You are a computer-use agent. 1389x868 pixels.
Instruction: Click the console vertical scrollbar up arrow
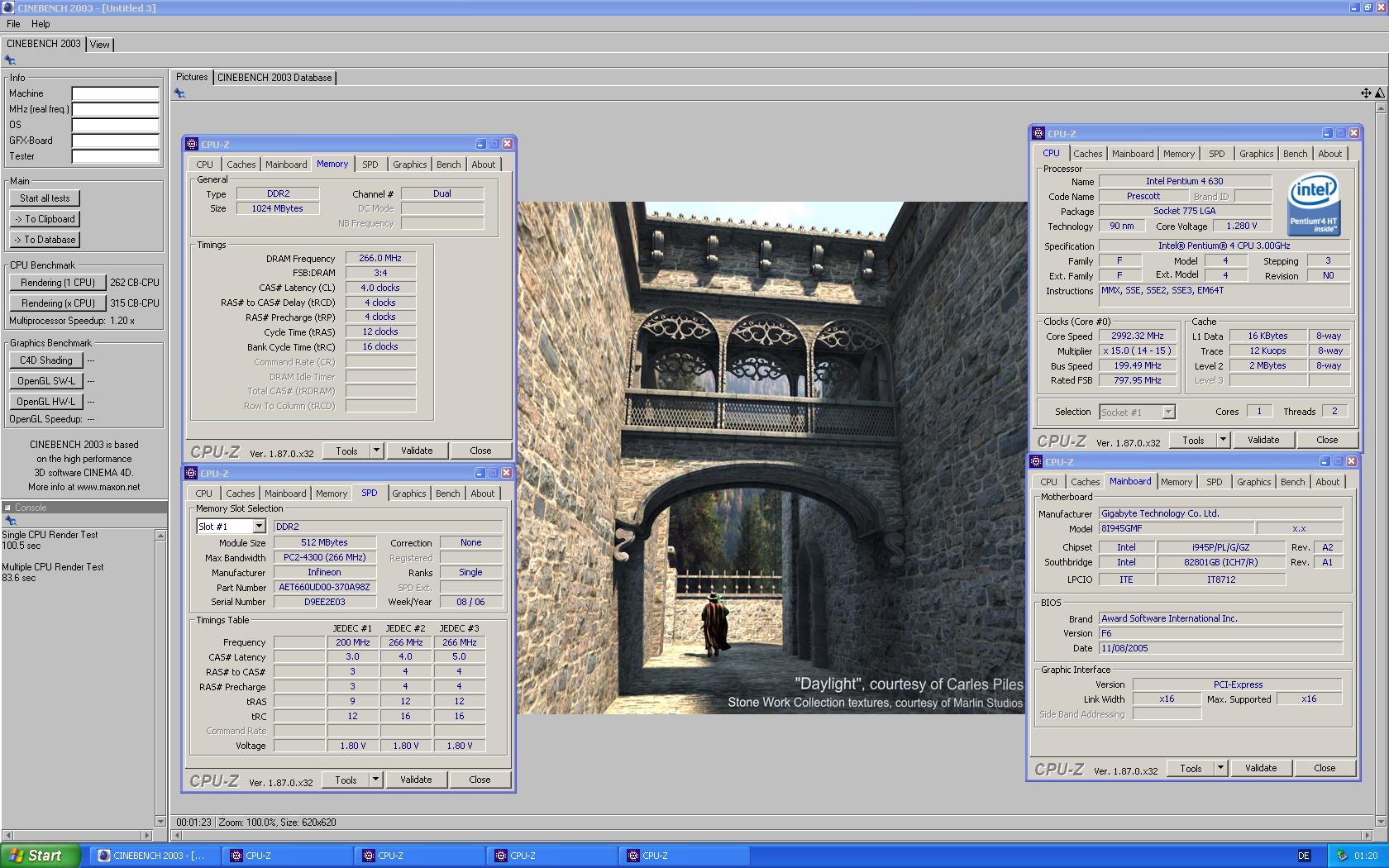(160, 536)
